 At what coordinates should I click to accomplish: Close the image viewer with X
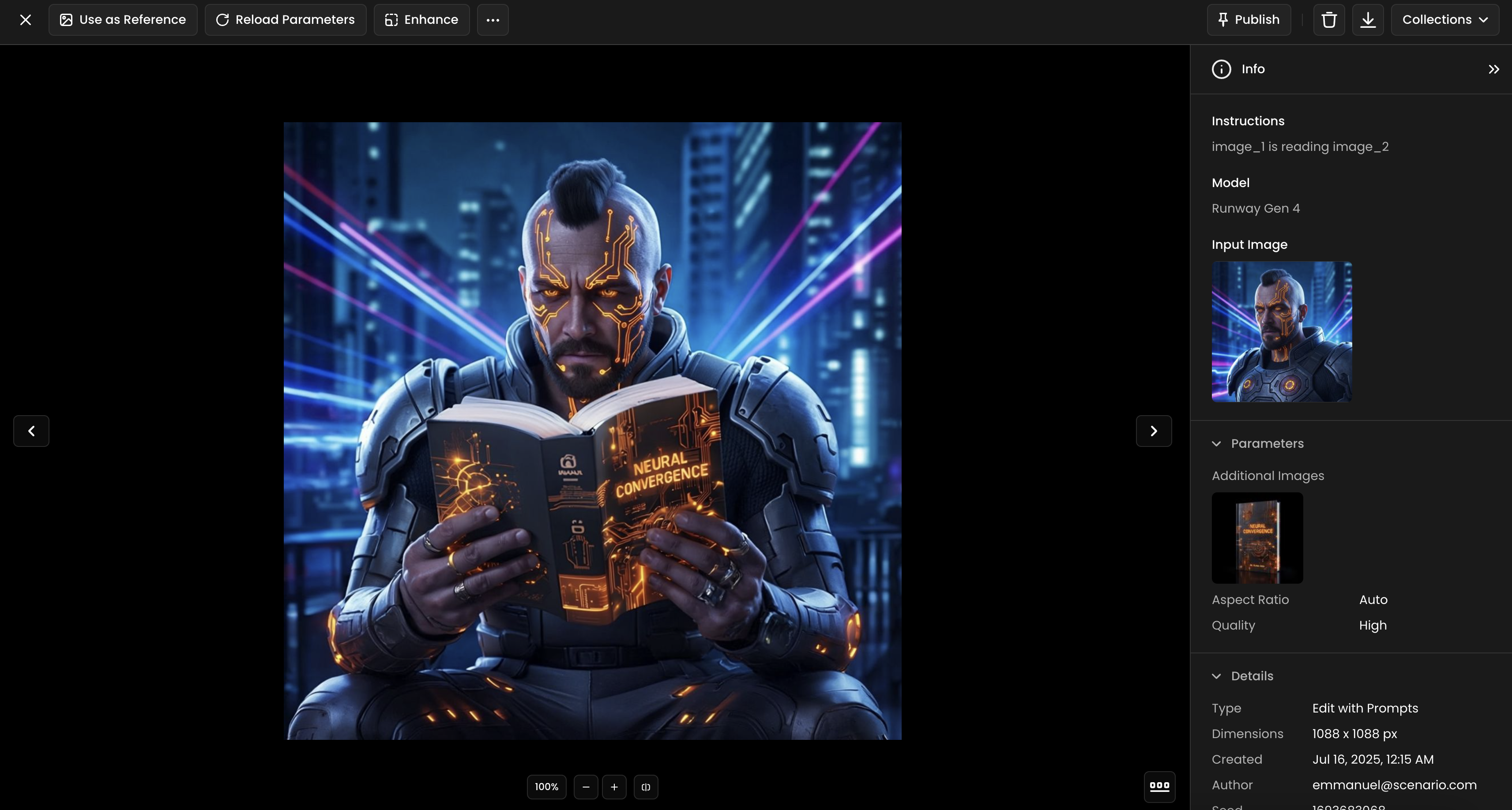pos(25,20)
